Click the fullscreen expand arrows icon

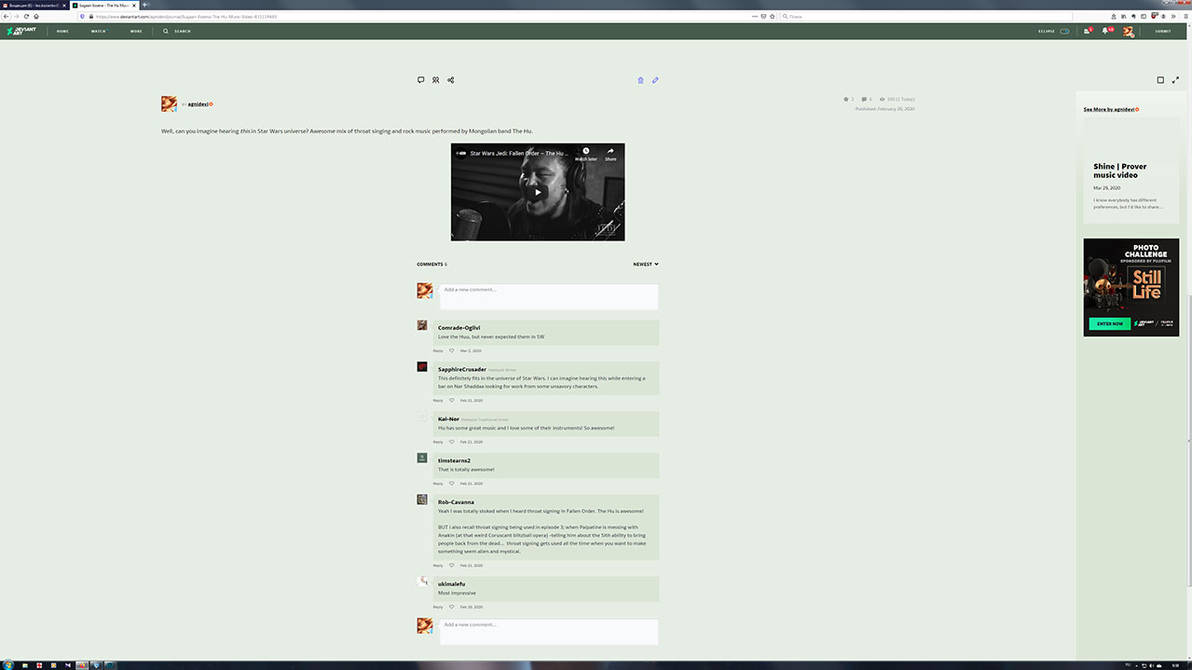pos(1175,80)
